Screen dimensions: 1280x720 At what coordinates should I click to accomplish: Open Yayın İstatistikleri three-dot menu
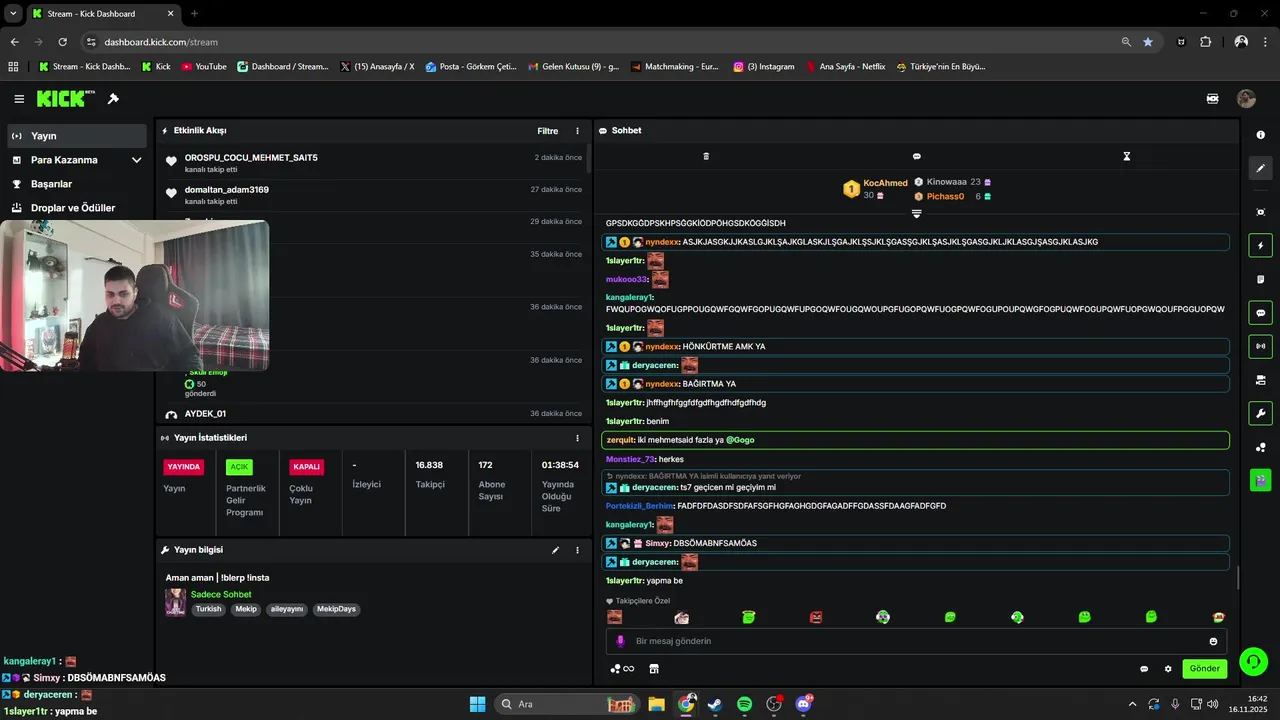pos(577,438)
